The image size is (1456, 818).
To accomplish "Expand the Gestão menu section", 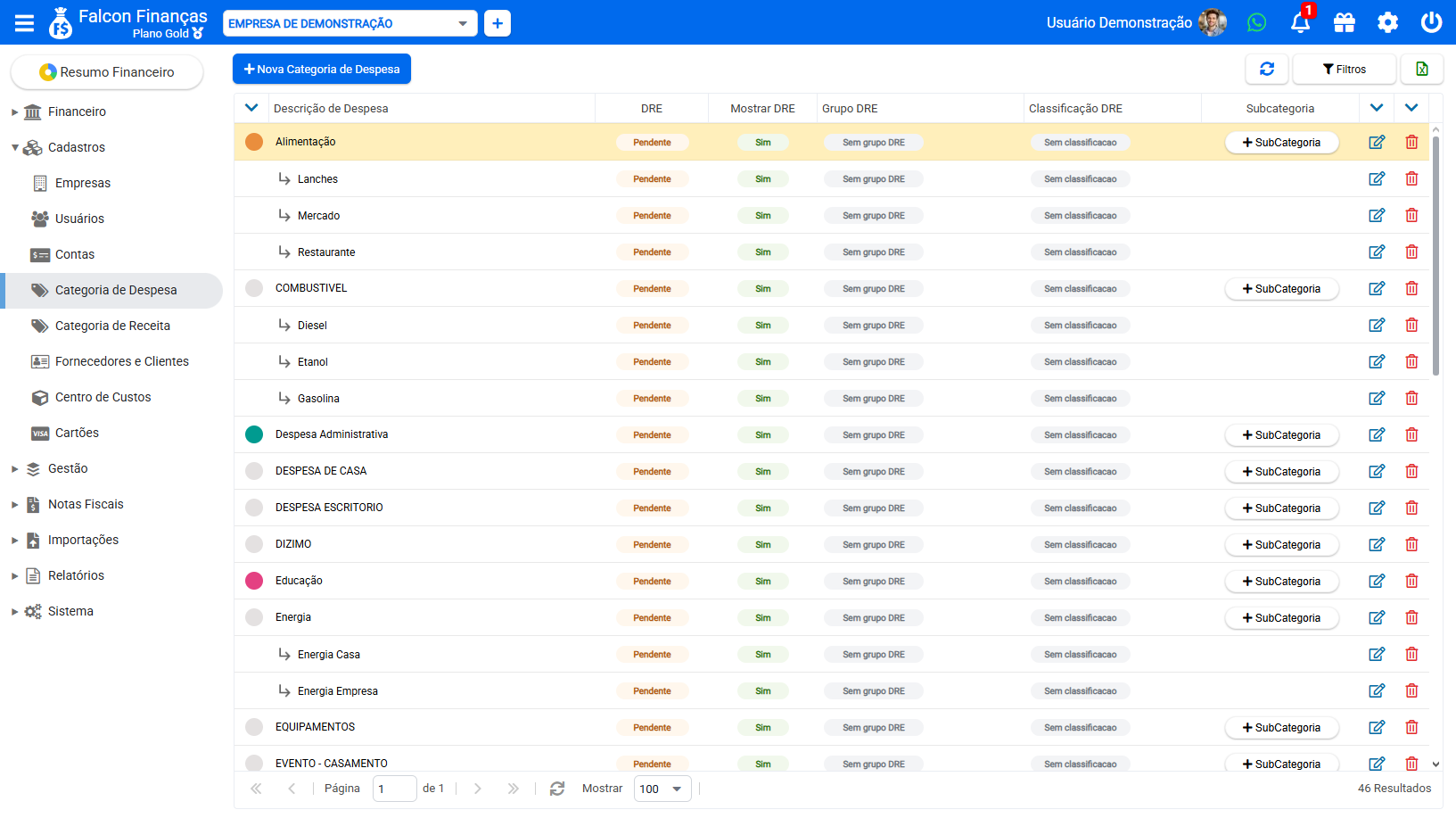I will coord(14,469).
